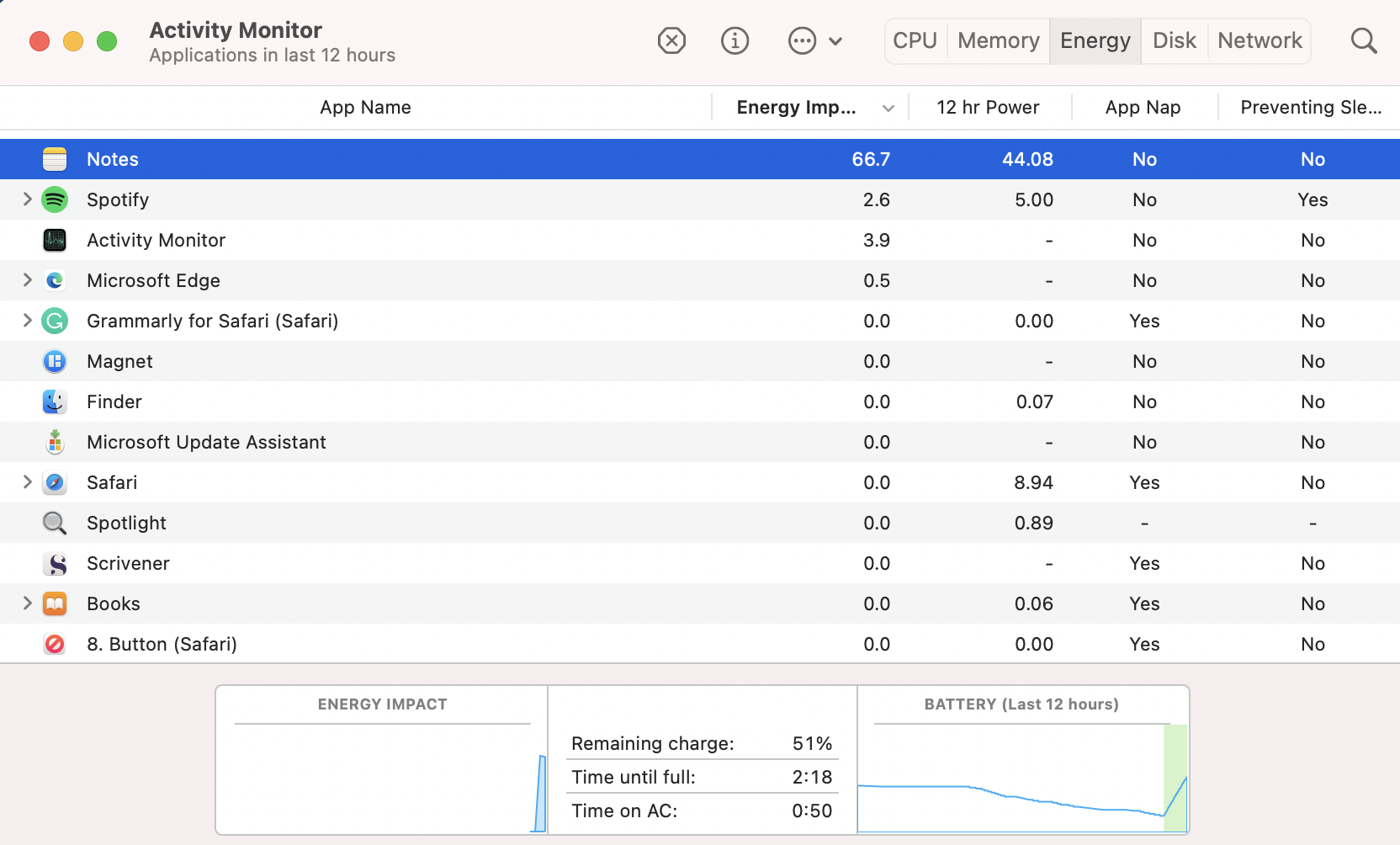1400x845 pixels.
Task: Click Notes 12 hr power value 44.08
Action: pos(1027,159)
